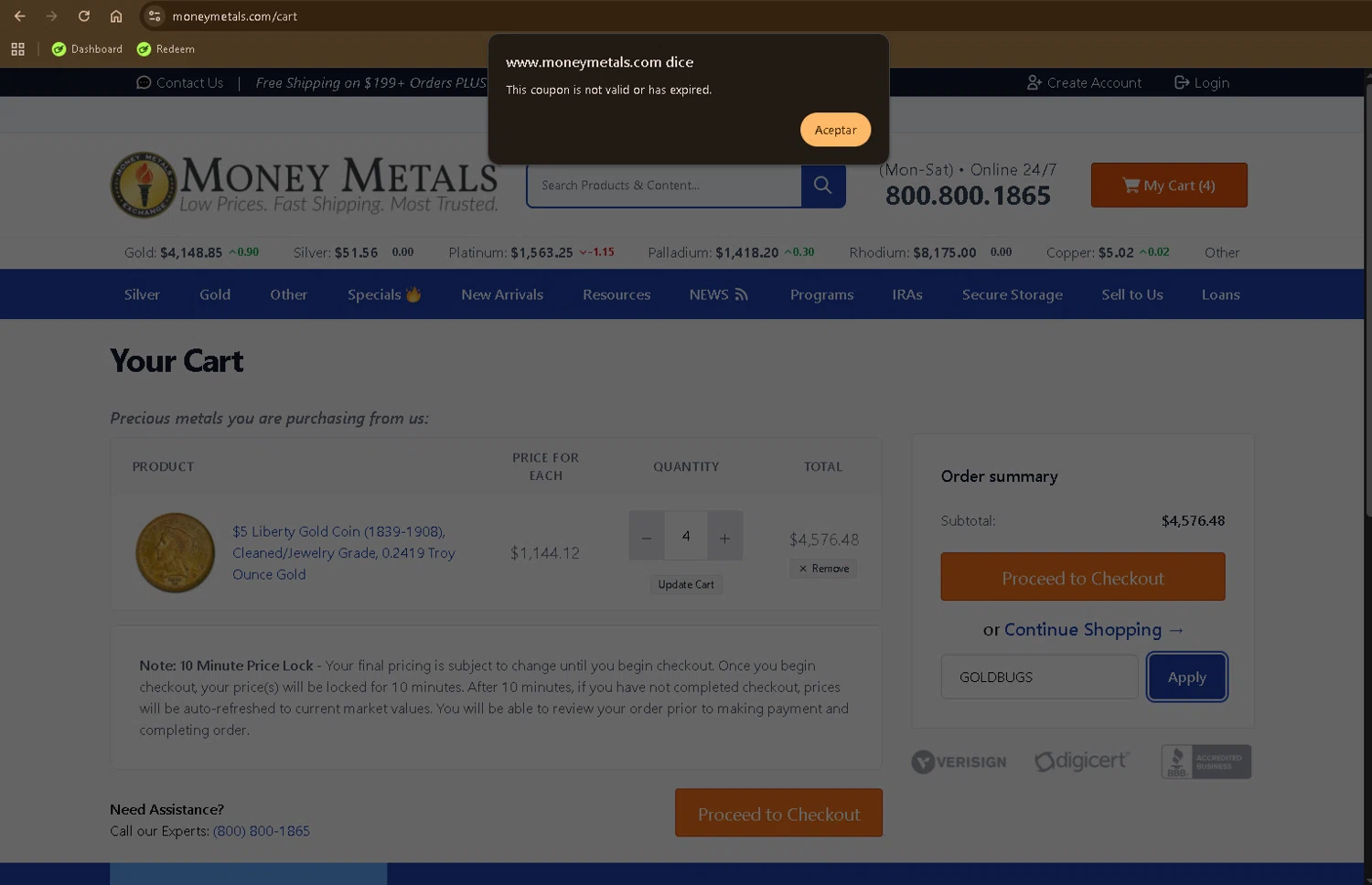
Task: Open the NEWS menu item
Action: coord(719,294)
